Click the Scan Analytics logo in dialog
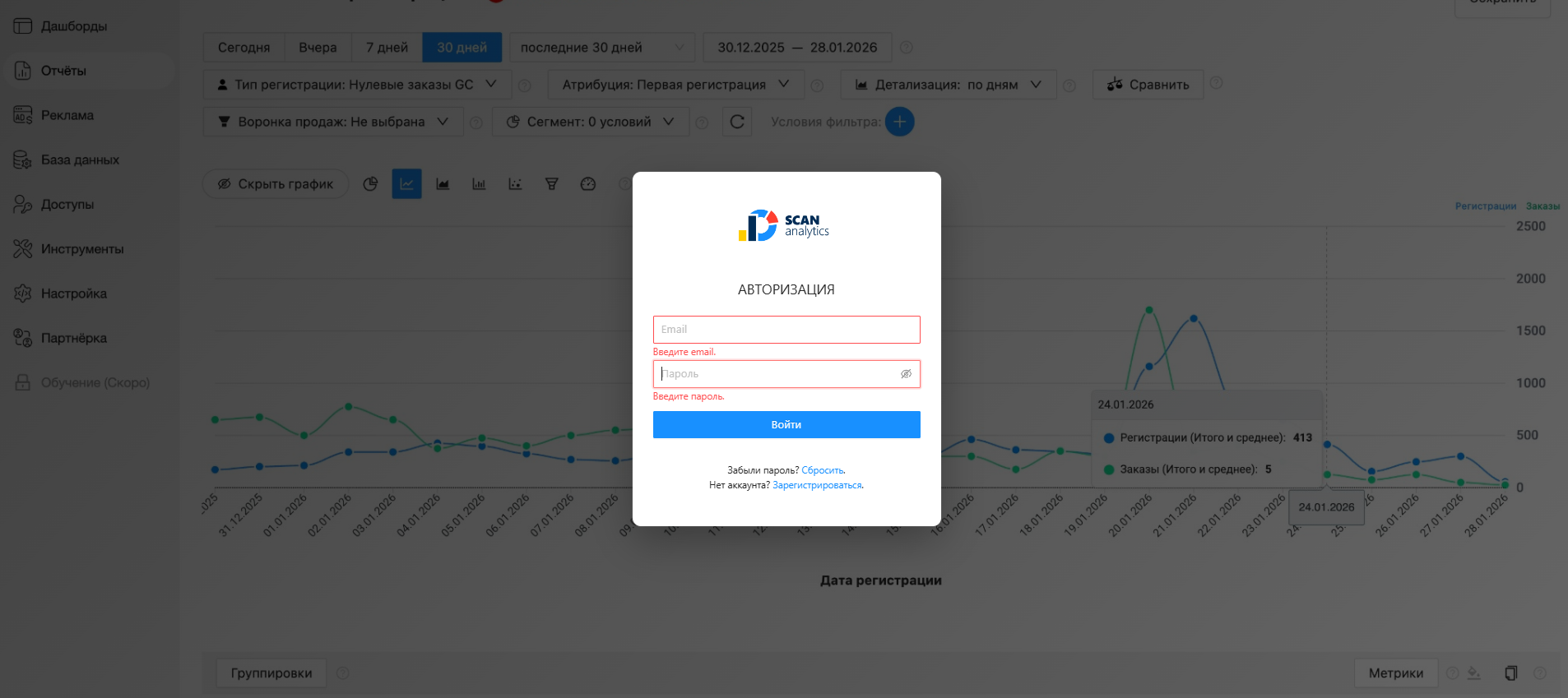The image size is (1568, 698). click(x=784, y=225)
